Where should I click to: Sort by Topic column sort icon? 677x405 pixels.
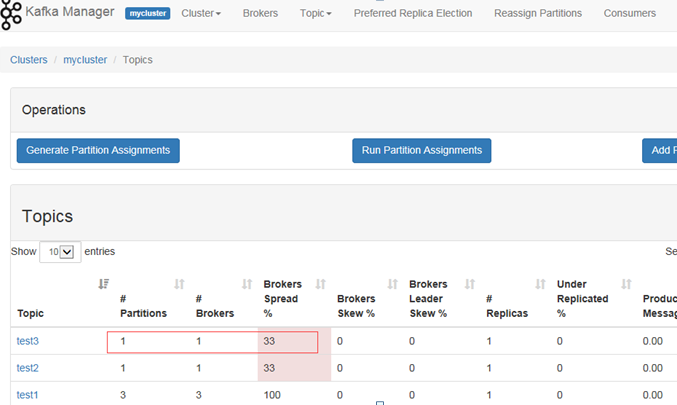pyautogui.click(x=104, y=284)
